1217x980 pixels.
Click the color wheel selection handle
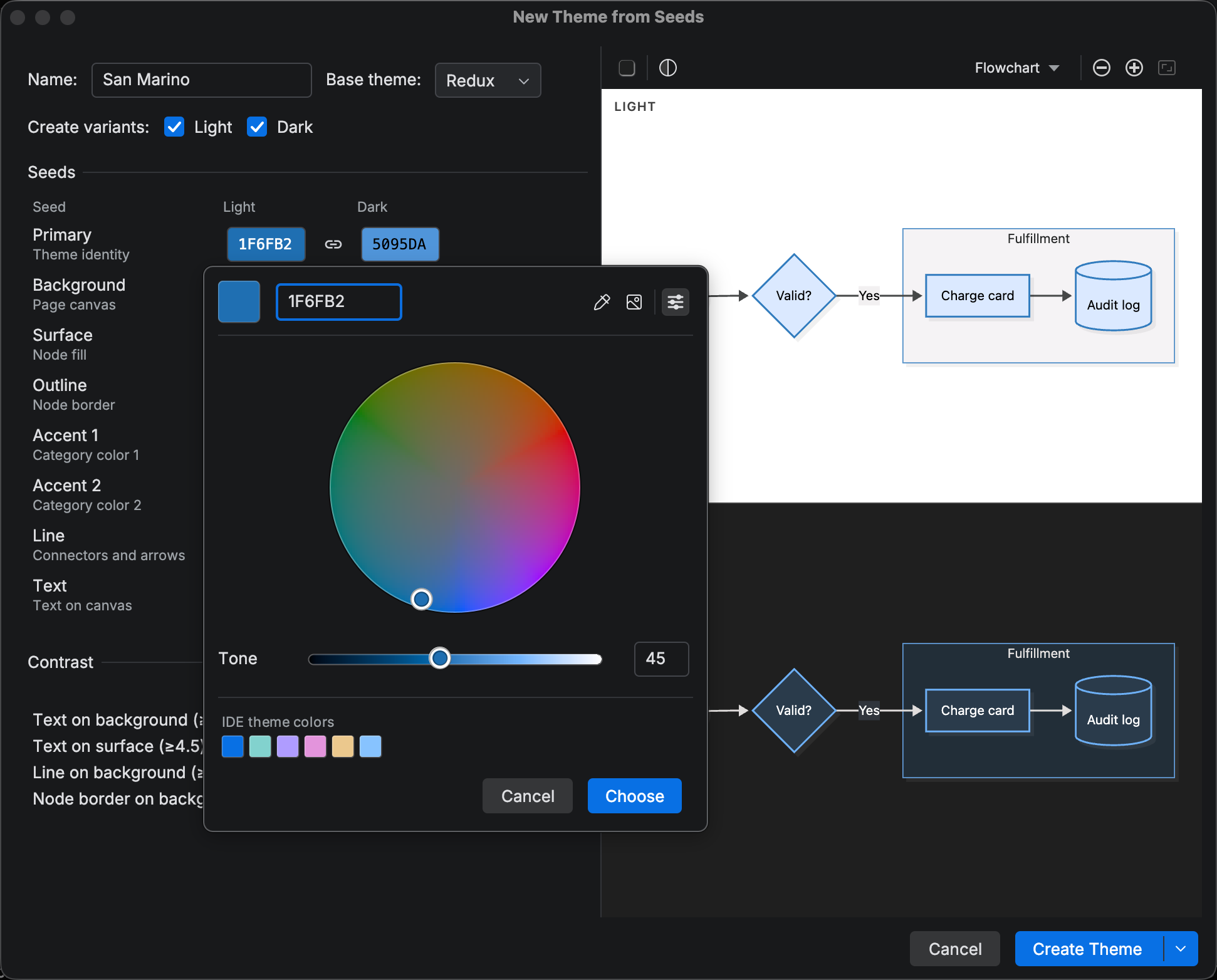[x=422, y=599]
